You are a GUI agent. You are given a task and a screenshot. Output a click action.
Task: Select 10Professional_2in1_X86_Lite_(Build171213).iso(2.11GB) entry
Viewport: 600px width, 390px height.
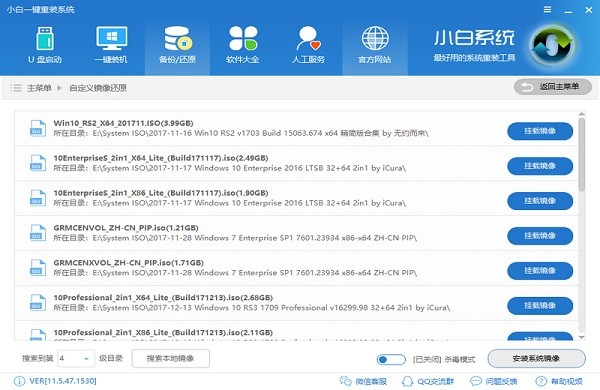click(163, 332)
